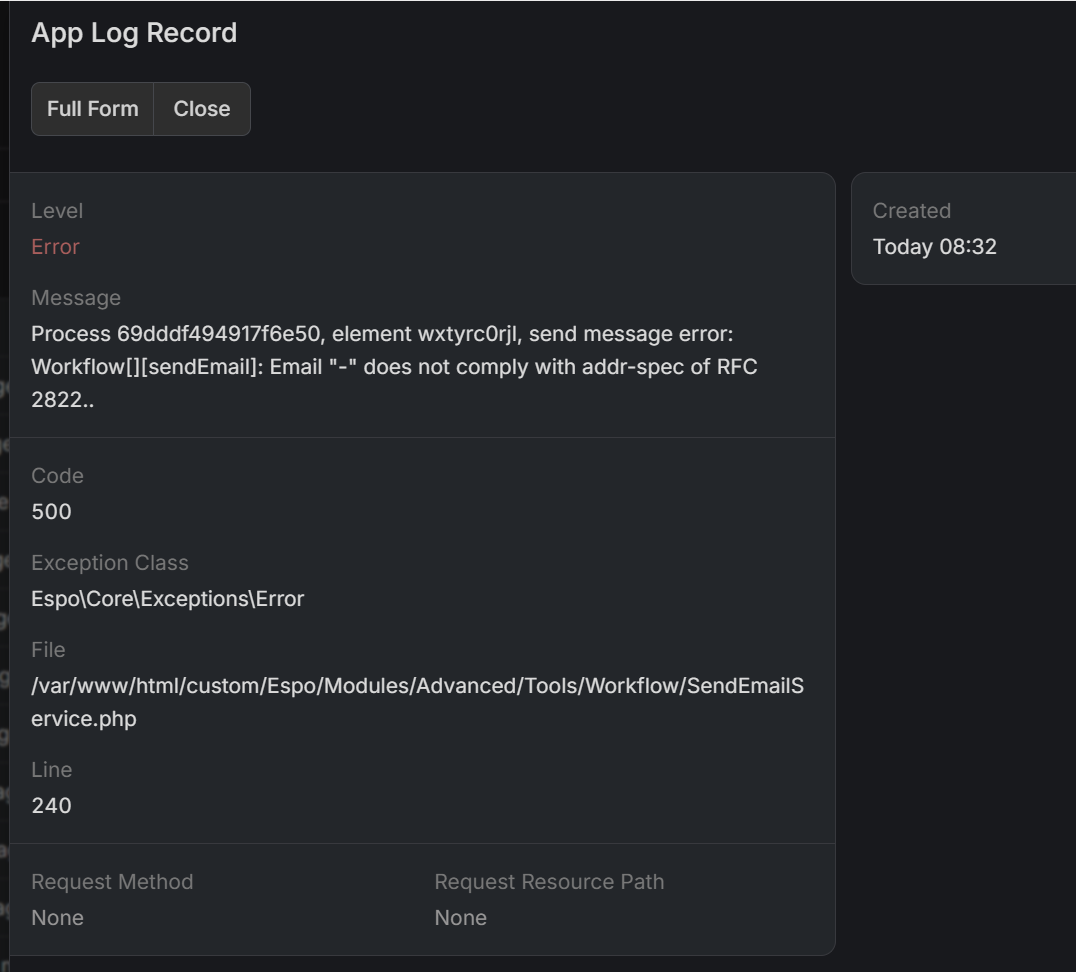This screenshot has height=972, width=1076.
Task: Click the Today 08:32 created timestamp
Action: [x=934, y=247]
